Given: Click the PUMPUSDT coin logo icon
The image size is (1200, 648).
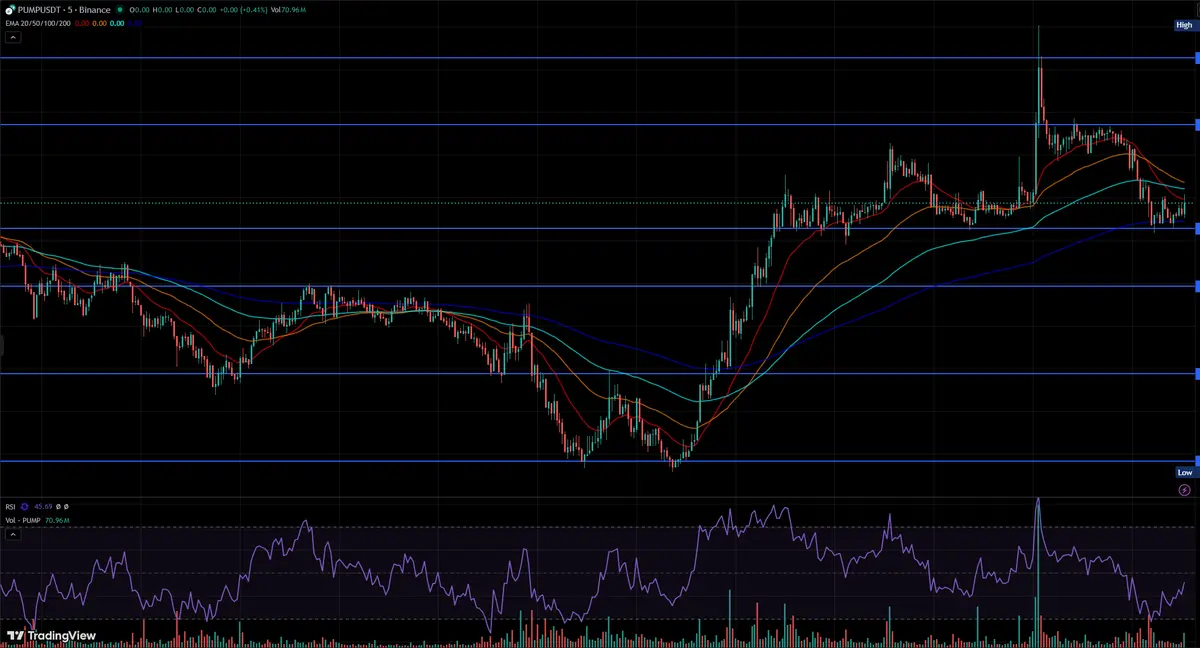Looking at the screenshot, I should (10, 10).
